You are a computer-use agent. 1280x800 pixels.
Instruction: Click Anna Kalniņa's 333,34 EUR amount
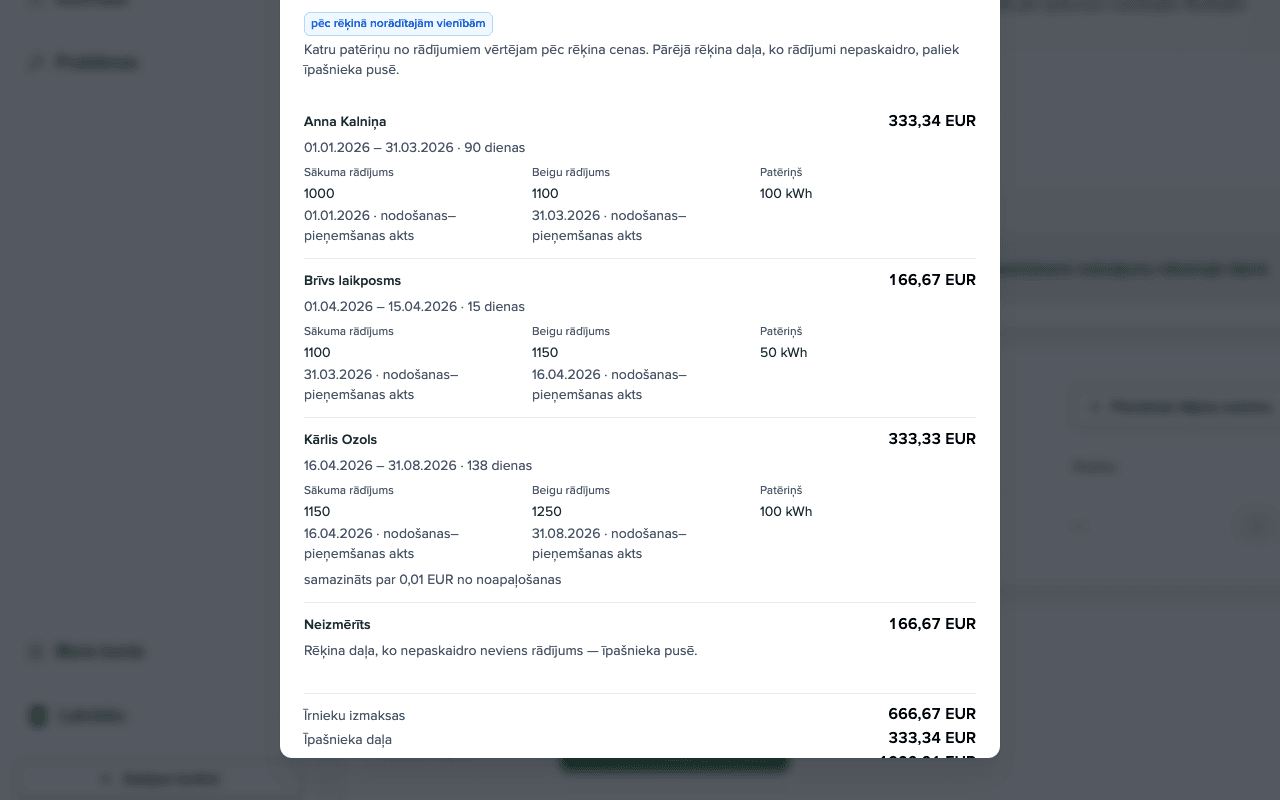click(932, 121)
